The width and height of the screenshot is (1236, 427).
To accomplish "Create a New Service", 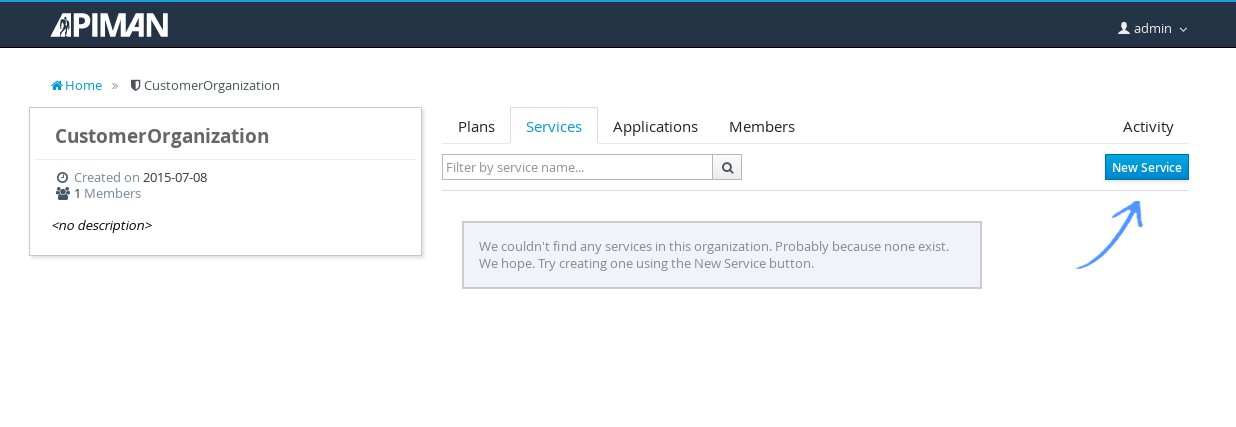I will click(1147, 167).
